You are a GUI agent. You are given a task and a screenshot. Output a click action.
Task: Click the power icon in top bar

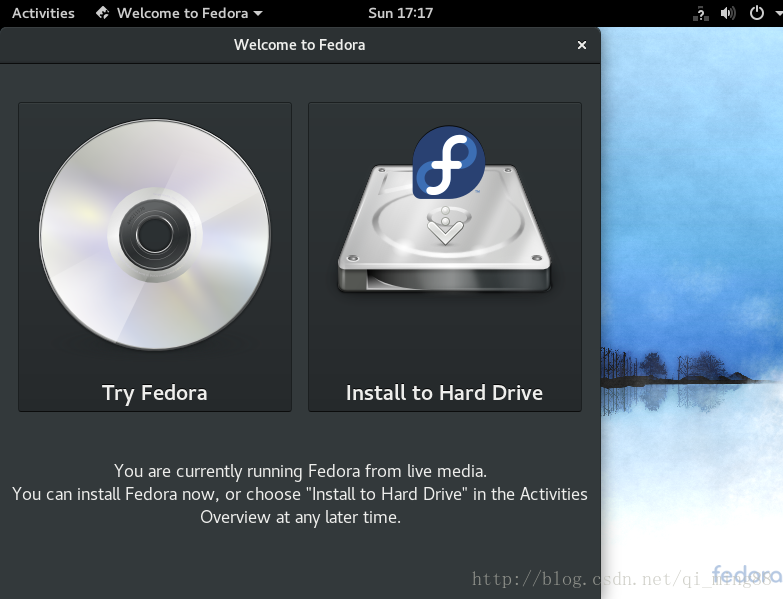point(757,13)
